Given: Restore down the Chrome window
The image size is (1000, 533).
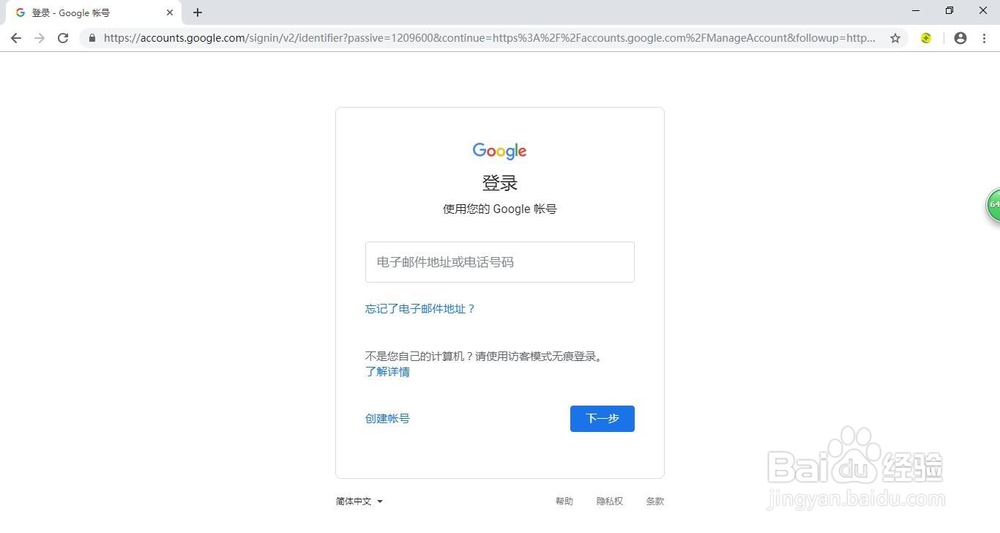Looking at the screenshot, I should (949, 11).
